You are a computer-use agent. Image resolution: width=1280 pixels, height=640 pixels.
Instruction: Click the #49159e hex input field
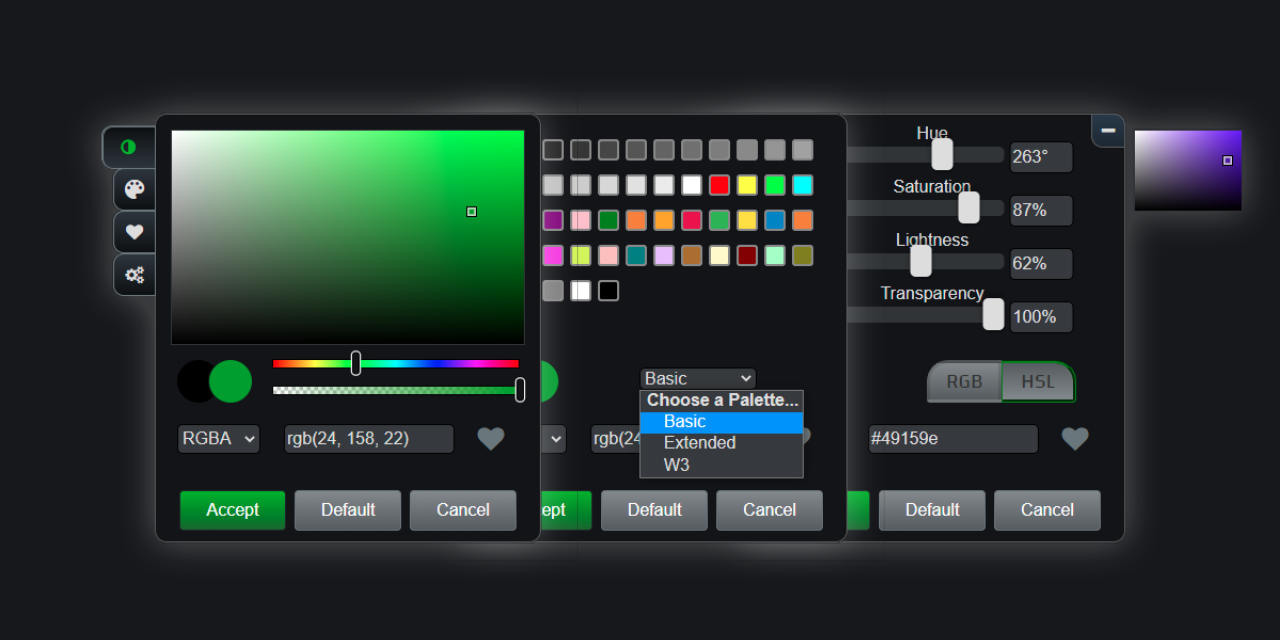pyautogui.click(x=952, y=438)
